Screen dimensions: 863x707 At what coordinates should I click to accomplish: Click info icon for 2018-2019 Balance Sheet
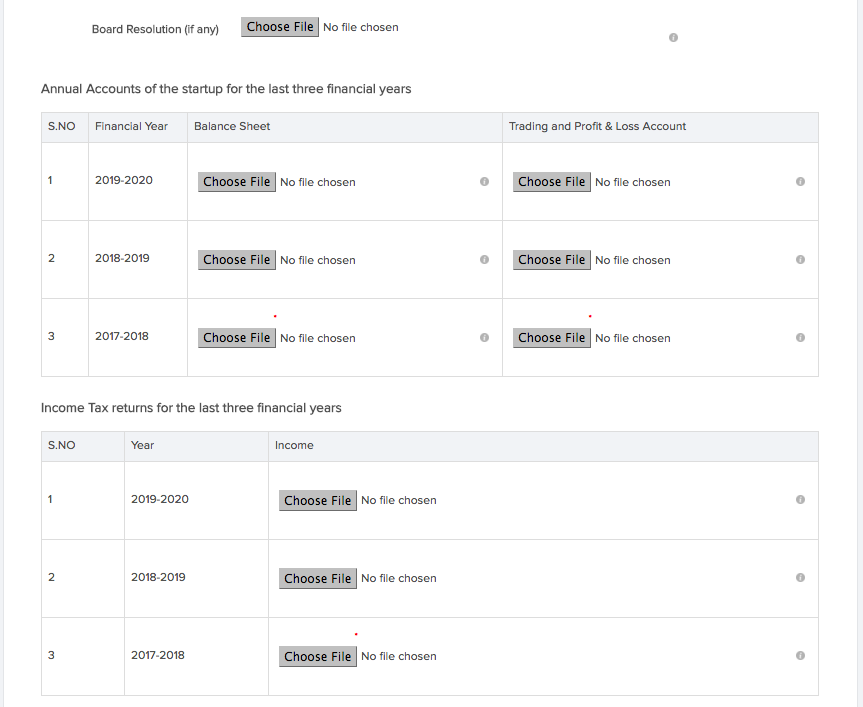point(484,260)
